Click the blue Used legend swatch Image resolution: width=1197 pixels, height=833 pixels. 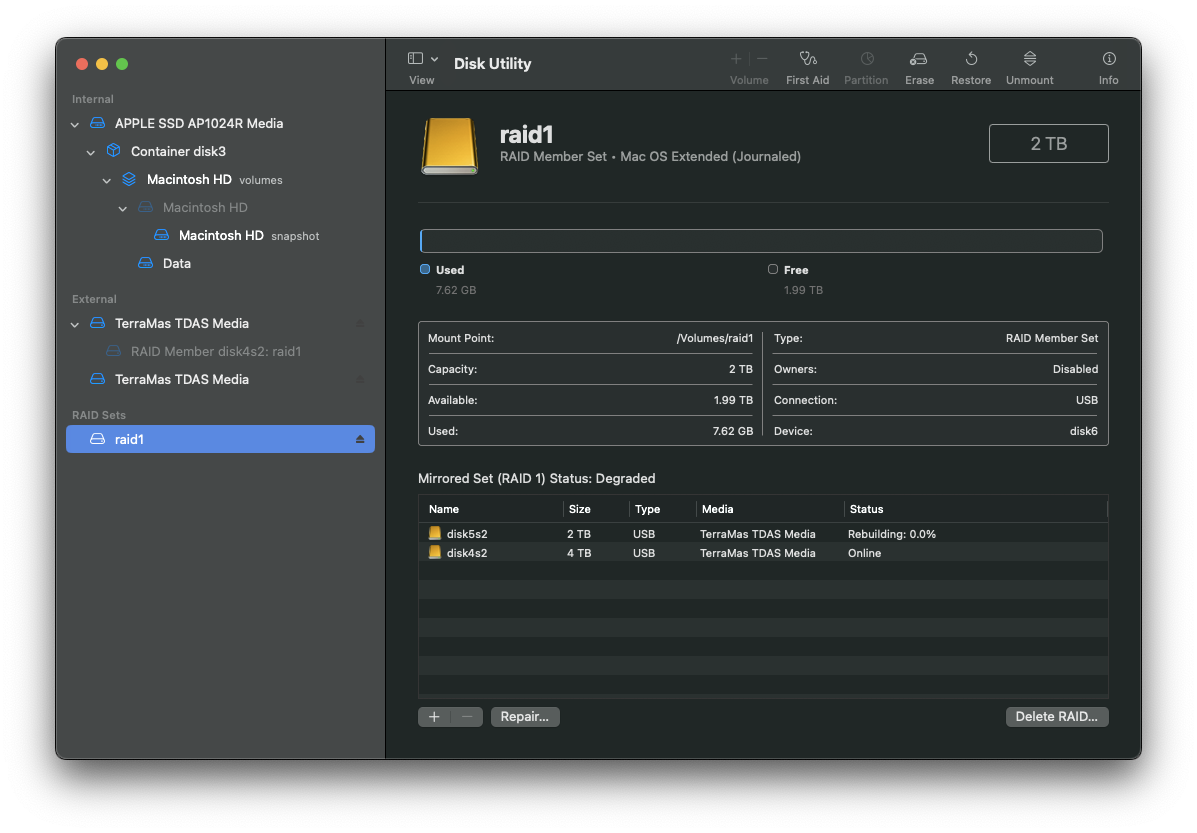[425, 269]
